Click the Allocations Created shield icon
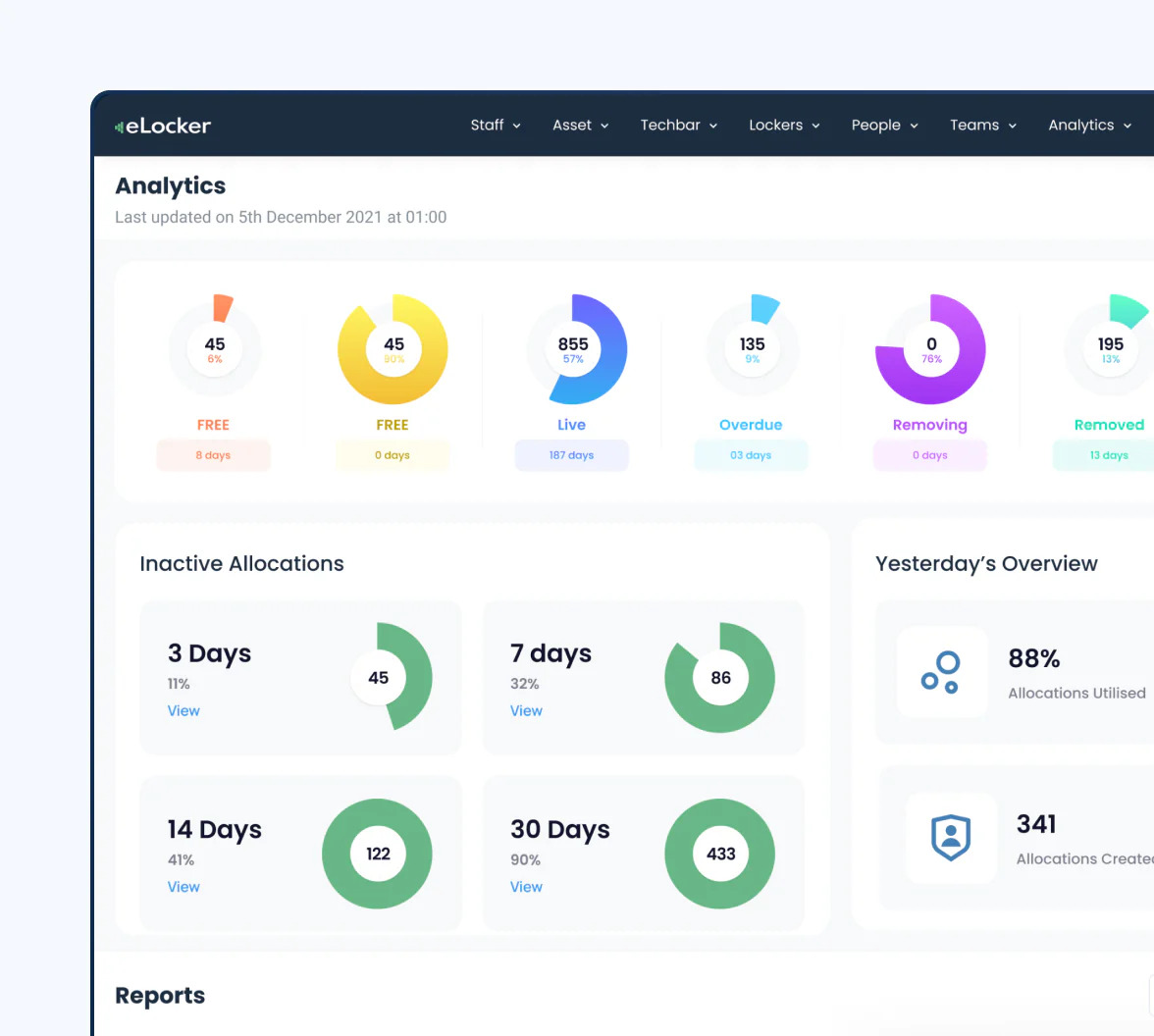The height and width of the screenshot is (1036, 1154). click(951, 838)
